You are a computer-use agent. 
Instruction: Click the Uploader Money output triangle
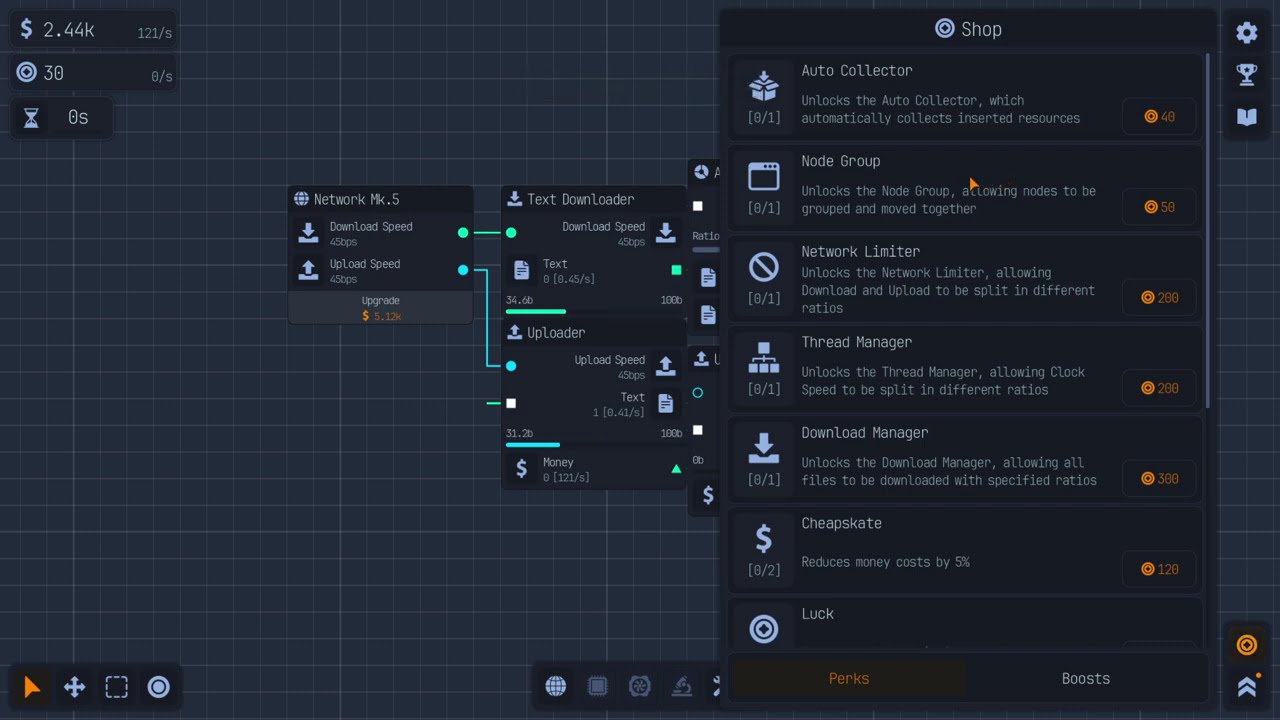676,468
